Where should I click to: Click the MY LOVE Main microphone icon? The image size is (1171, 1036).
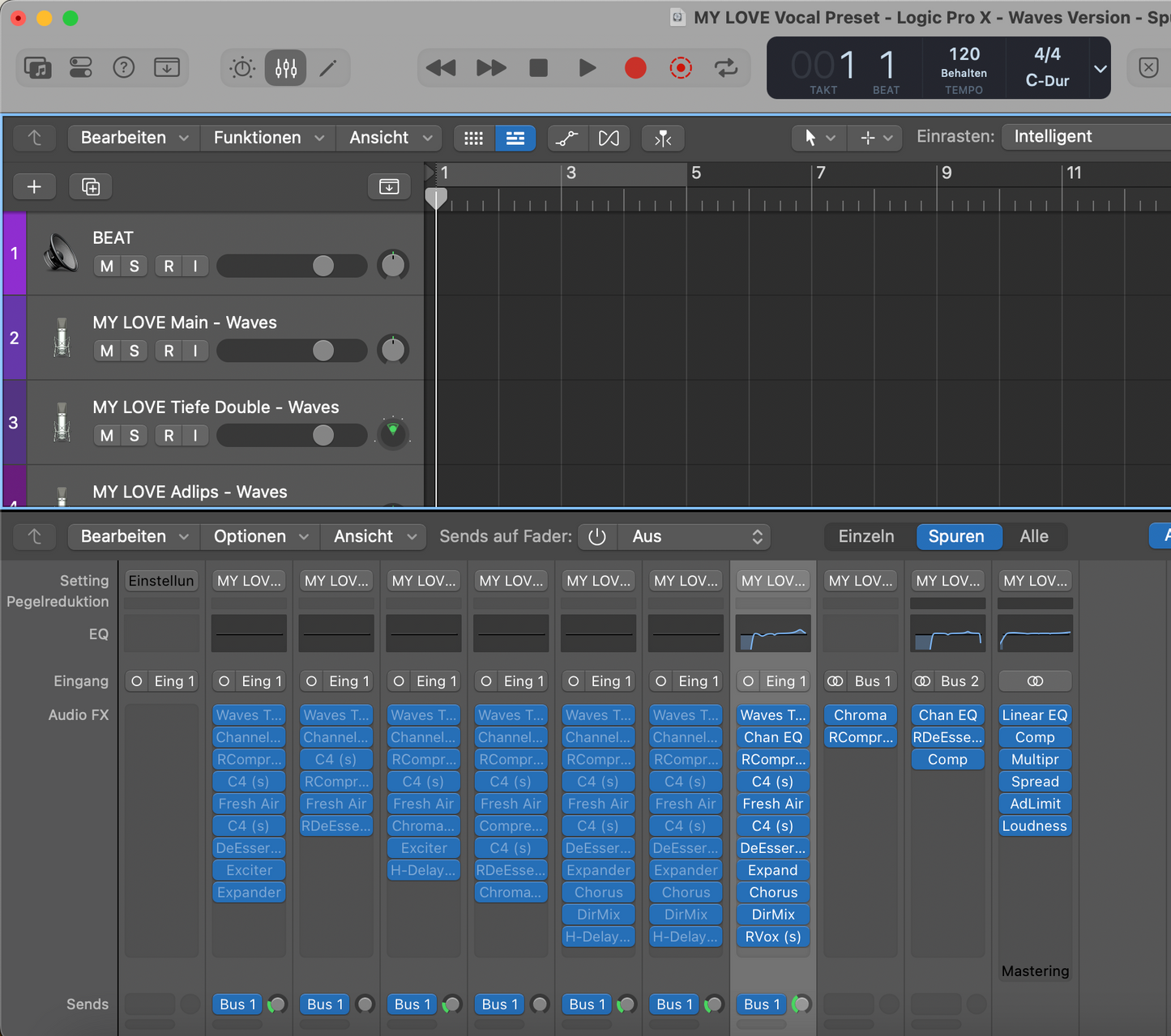tap(62, 337)
